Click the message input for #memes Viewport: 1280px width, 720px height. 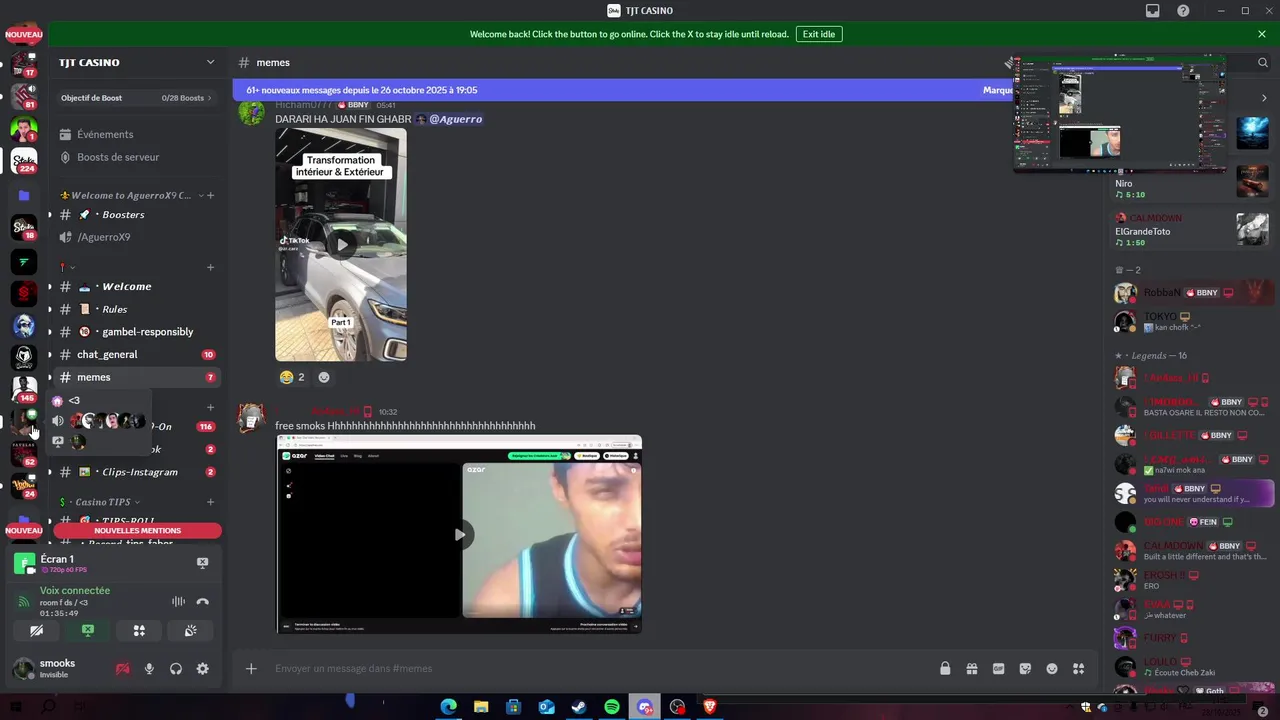tap(600, 668)
